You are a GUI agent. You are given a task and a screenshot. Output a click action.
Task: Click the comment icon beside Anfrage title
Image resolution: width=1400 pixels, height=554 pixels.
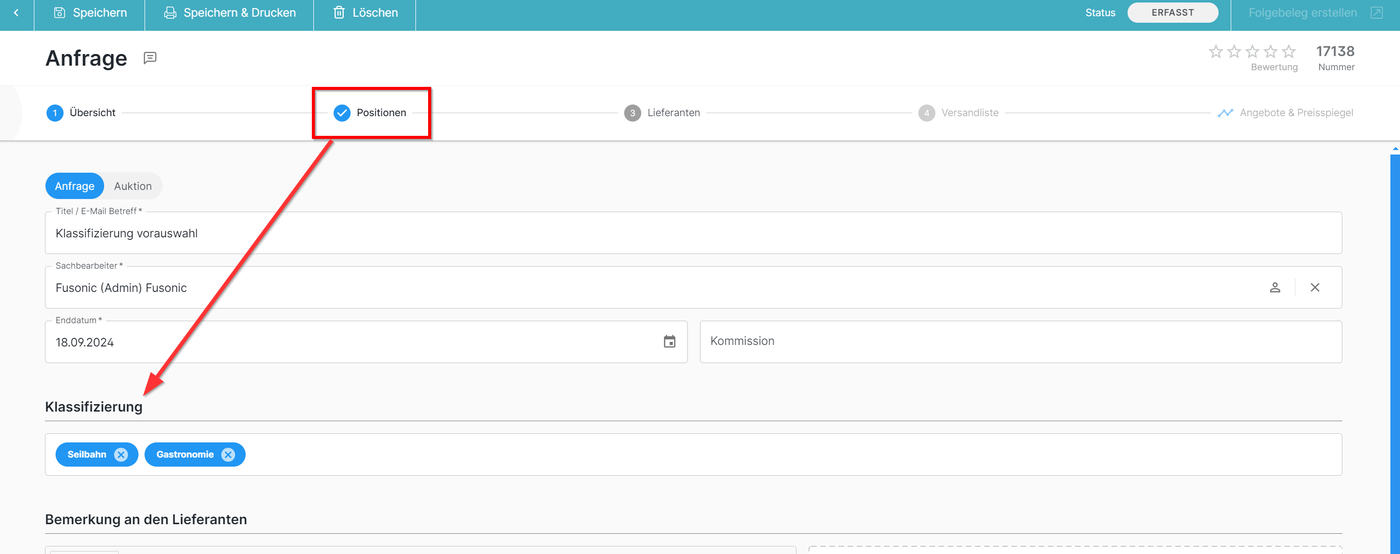point(150,58)
